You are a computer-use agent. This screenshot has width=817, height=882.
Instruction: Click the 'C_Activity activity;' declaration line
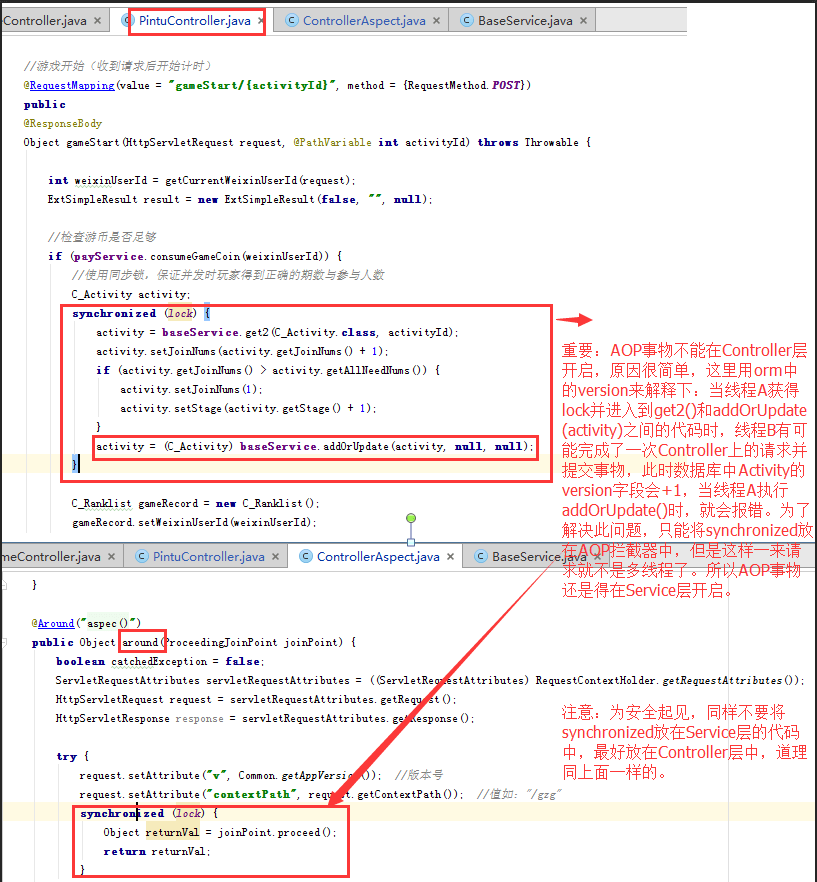[x=131, y=294]
